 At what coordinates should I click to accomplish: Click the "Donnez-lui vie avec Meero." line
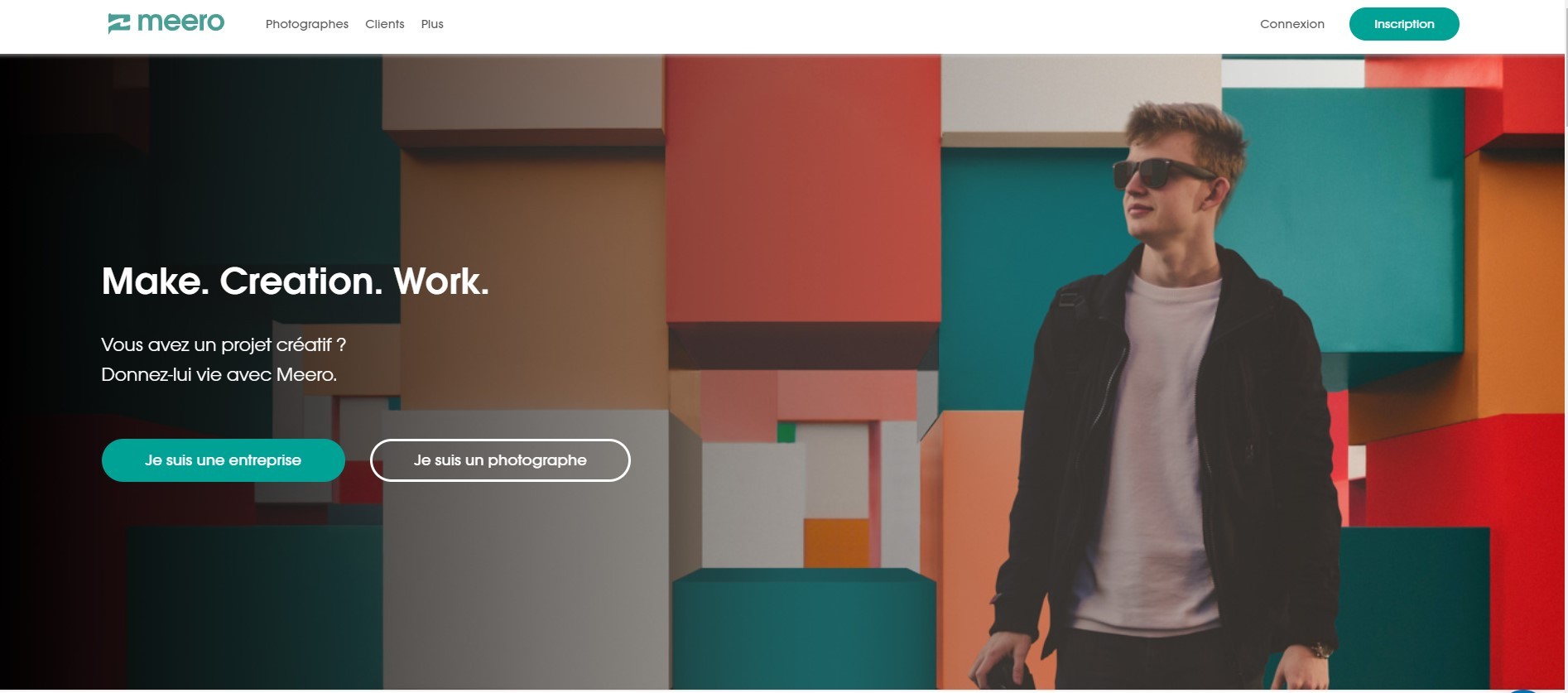point(219,374)
